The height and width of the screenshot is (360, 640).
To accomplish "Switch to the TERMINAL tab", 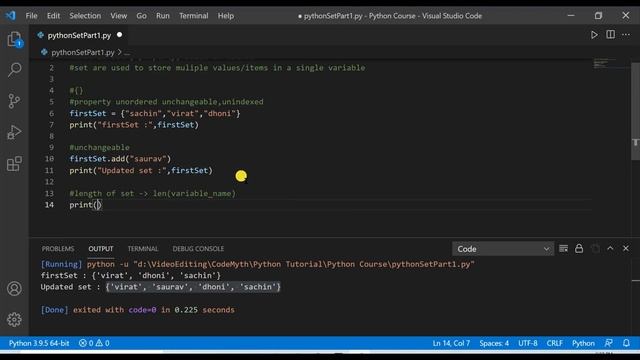I will pyautogui.click(x=143, y=249).
